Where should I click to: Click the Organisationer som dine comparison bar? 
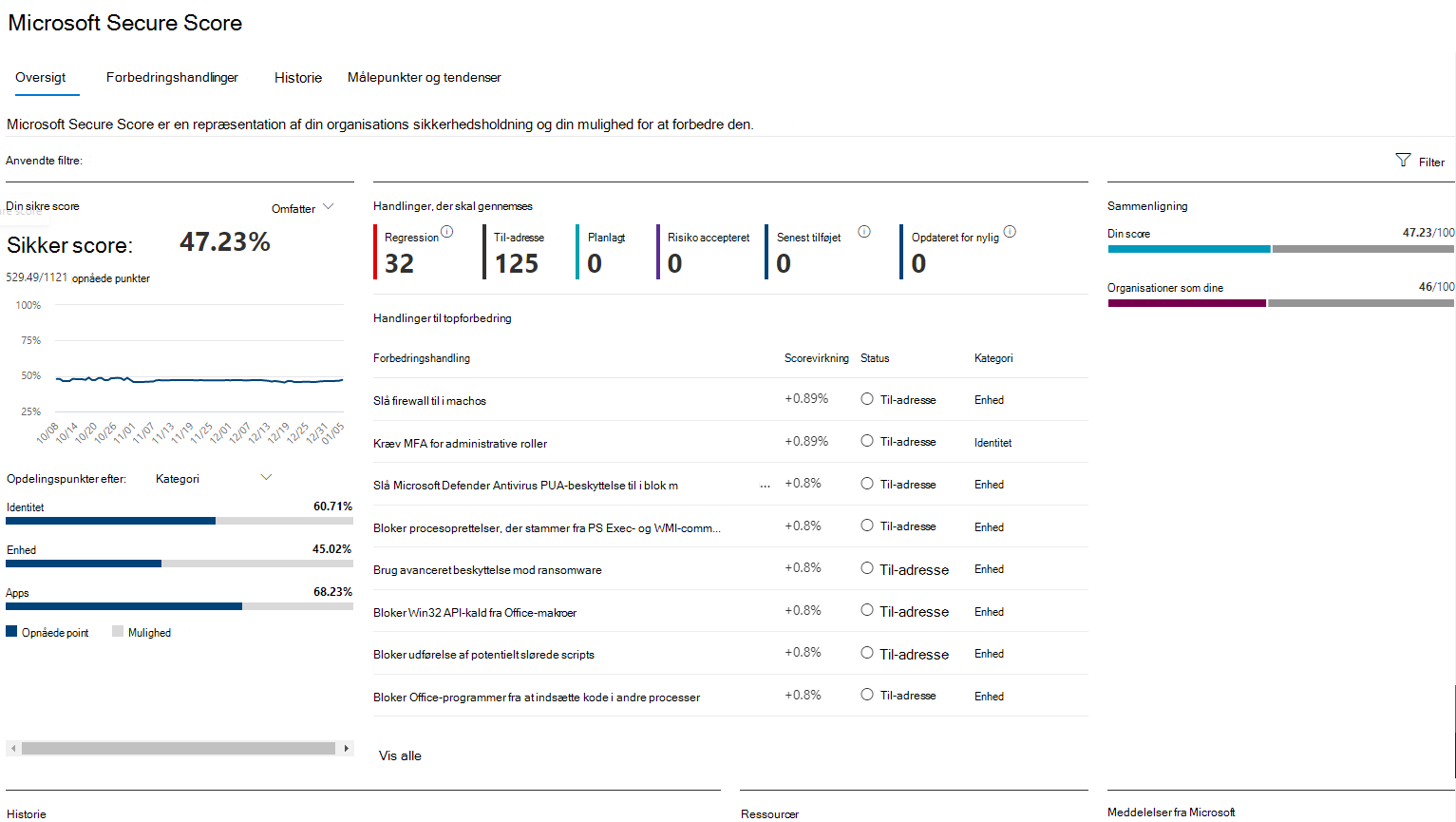[1281, 303]
